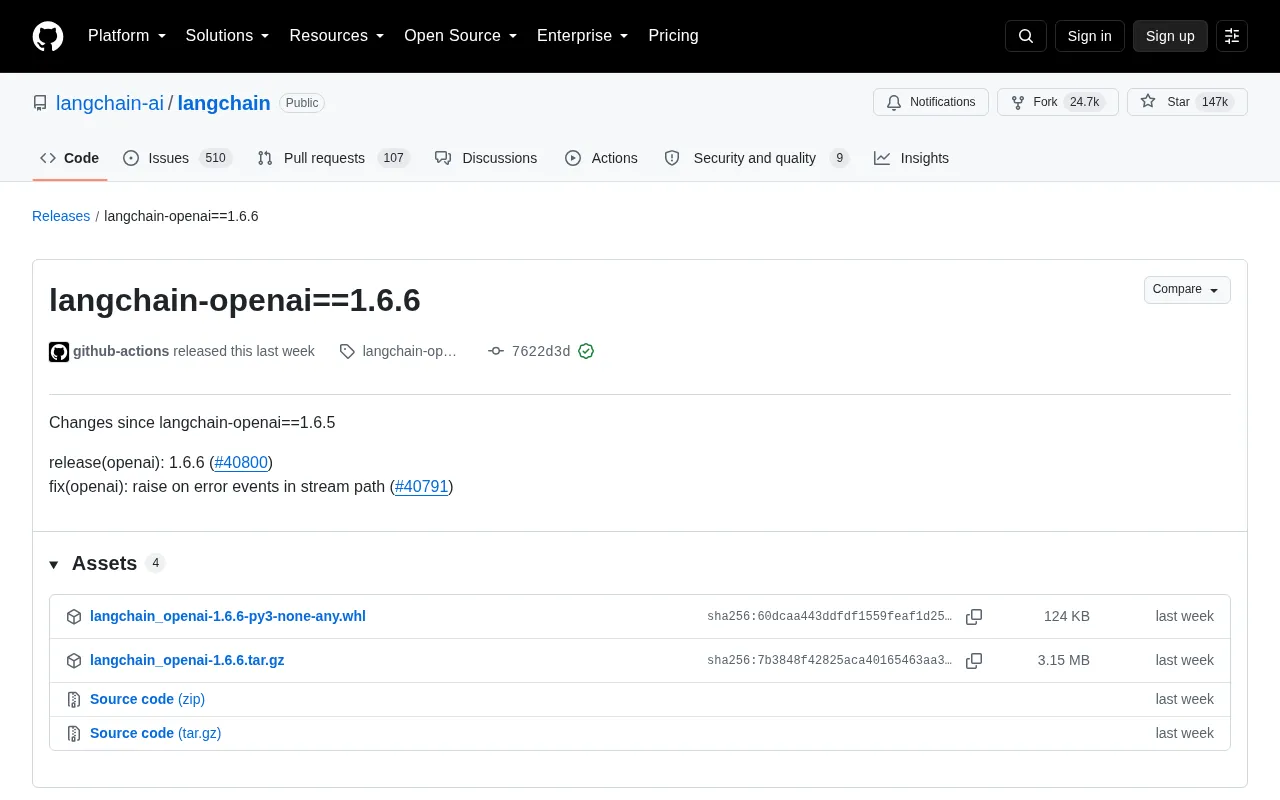Open the langchain-ai organization link
This screenshot has width=1280, height=800.
pos(110,103)
